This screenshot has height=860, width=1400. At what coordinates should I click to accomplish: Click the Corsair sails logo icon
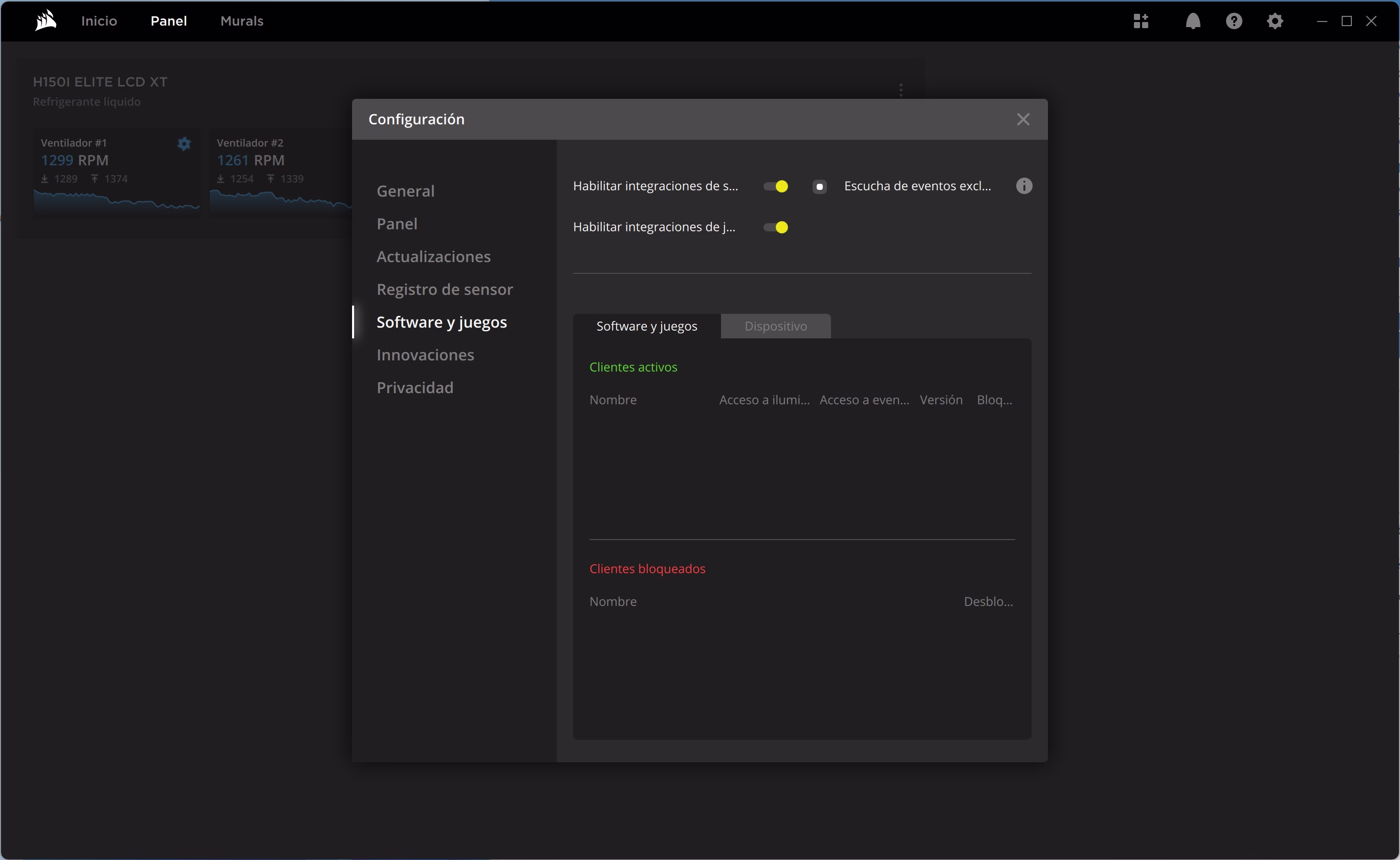coord(46,21)
